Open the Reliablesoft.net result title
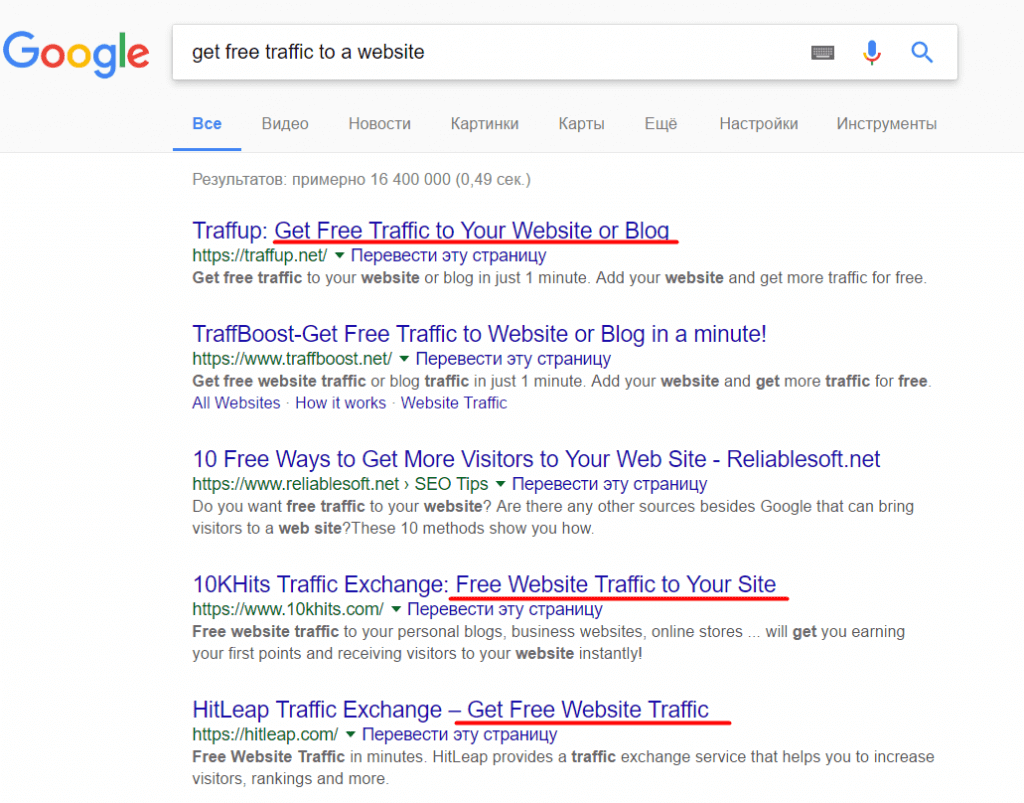The height and width of the screenshot is (803, 1024). (536, 459)
